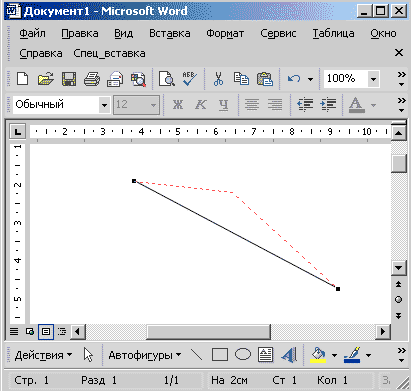Print the document with printer icon
This screenshot has height=391, width=411.
(x=92, y=79)
